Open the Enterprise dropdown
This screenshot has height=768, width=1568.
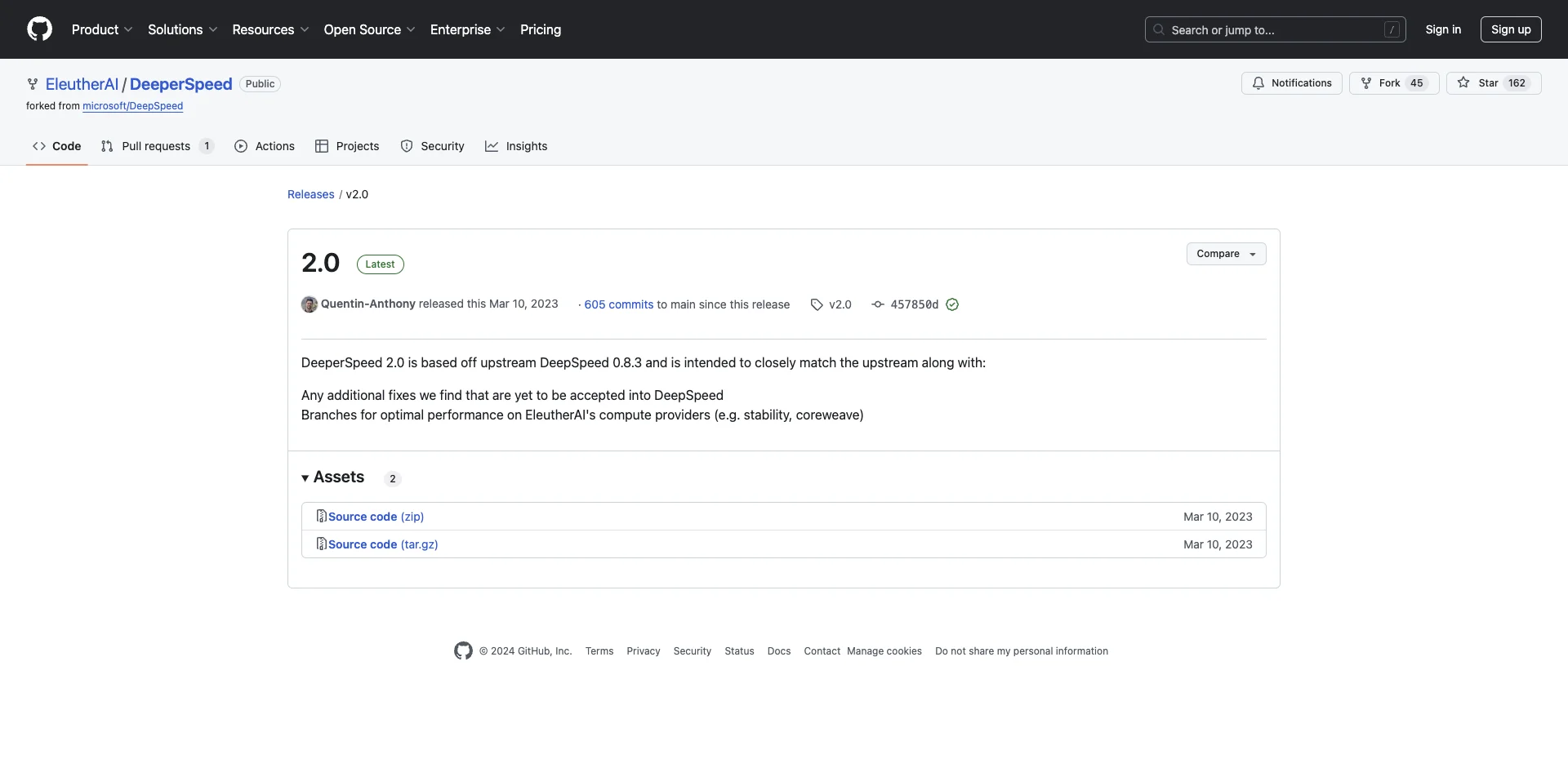click(x=467, y=29)
